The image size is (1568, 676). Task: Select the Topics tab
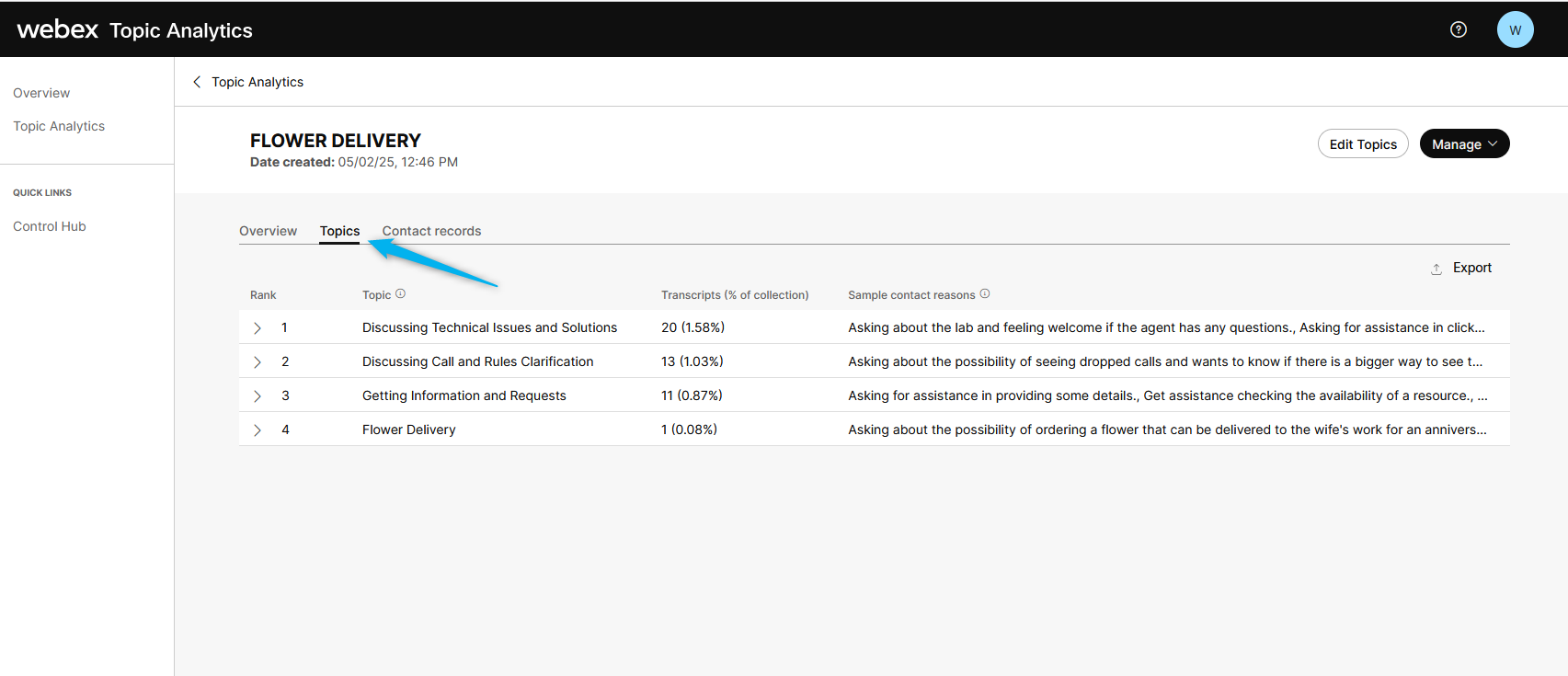coord(339,231)
